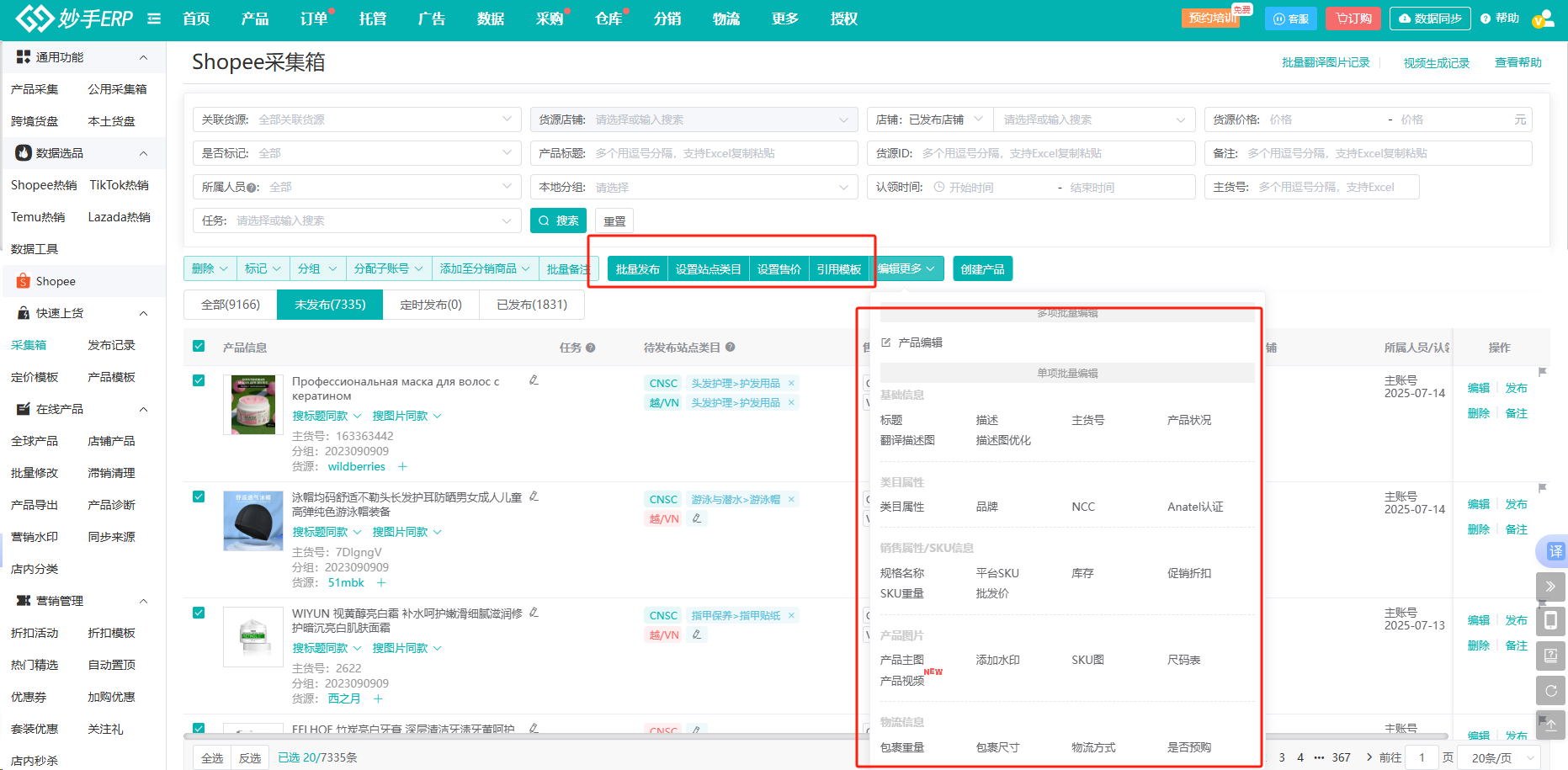Open the 是否标记 filter dropdown
This screenshot has width=1568, height=770.
click(x=356, y=153)
